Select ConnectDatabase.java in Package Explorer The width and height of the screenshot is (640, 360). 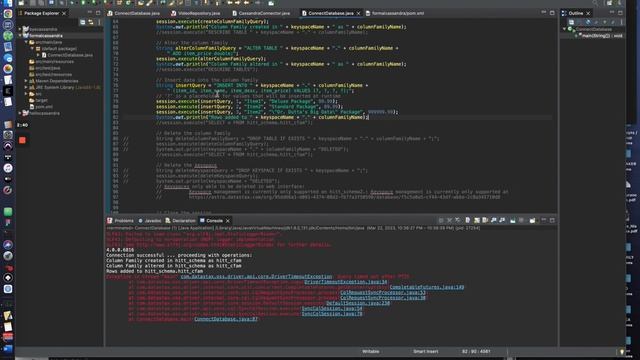click(70, 55)
